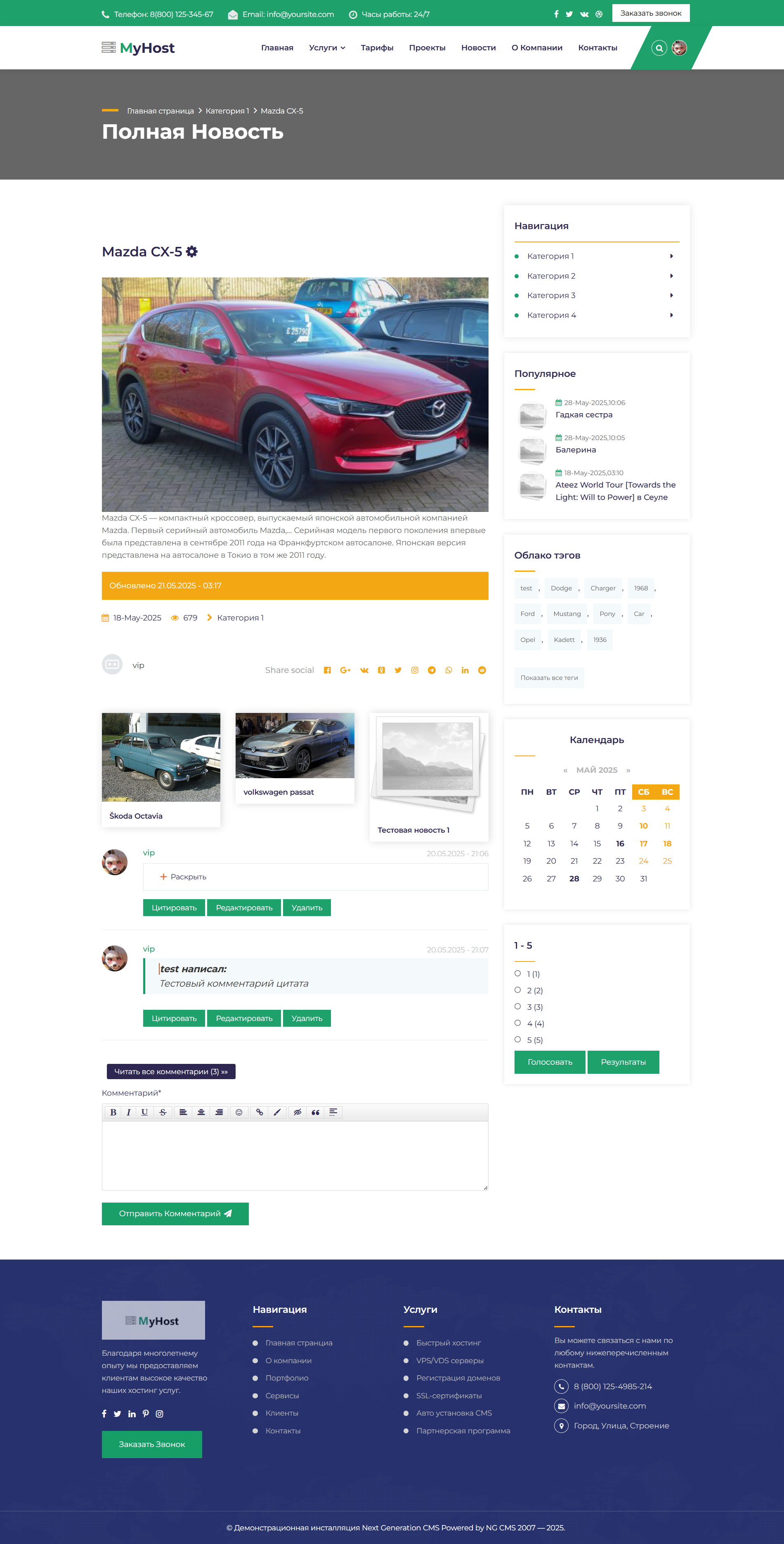Click the Голосовать button
Screen dimensions: 784x1544
550,1062
